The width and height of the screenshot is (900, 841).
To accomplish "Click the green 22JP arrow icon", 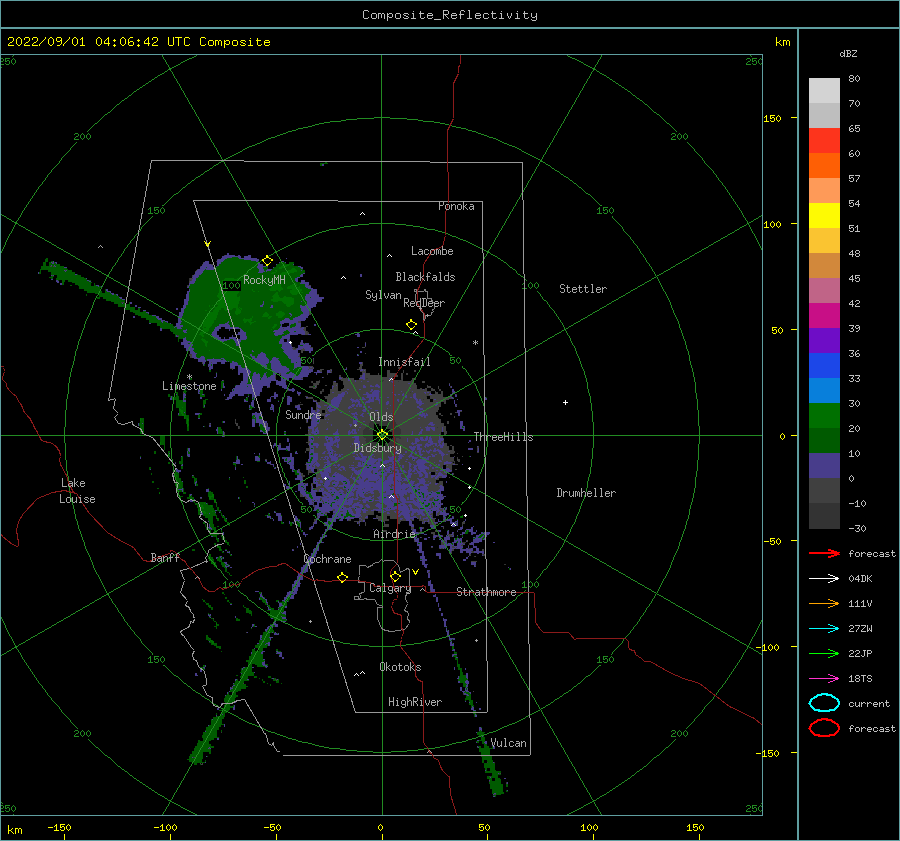I will (x=824, y=653).
